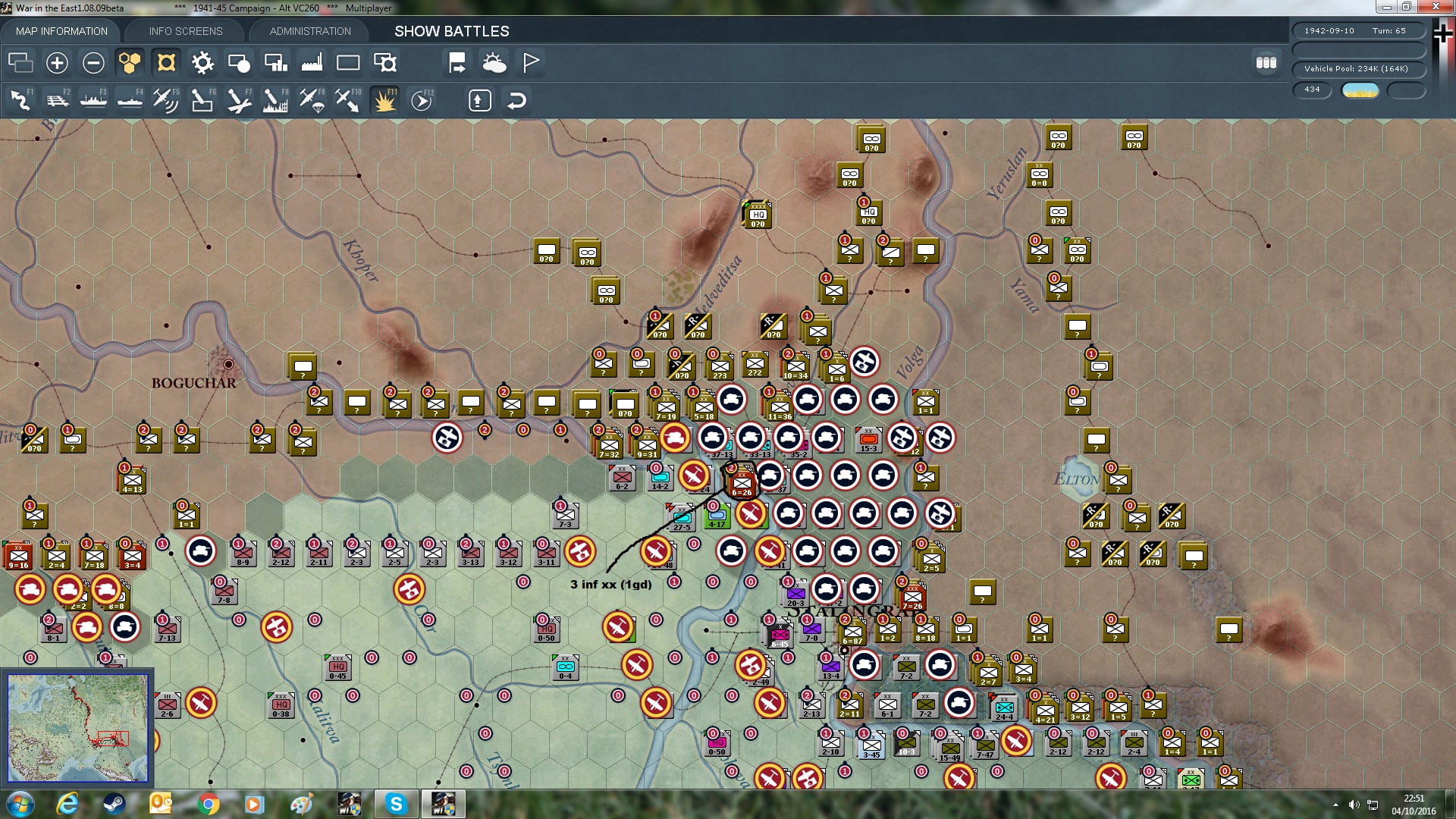Zoom out with the minus magnifier icon
The width and height of the screenshot is (1456, 819).
point(93,63)
